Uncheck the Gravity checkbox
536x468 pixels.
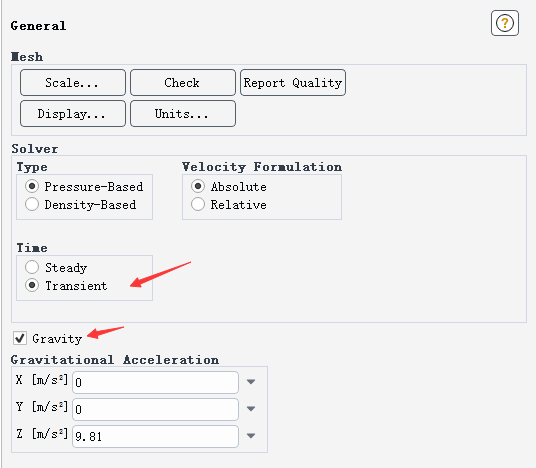(20, 338)
